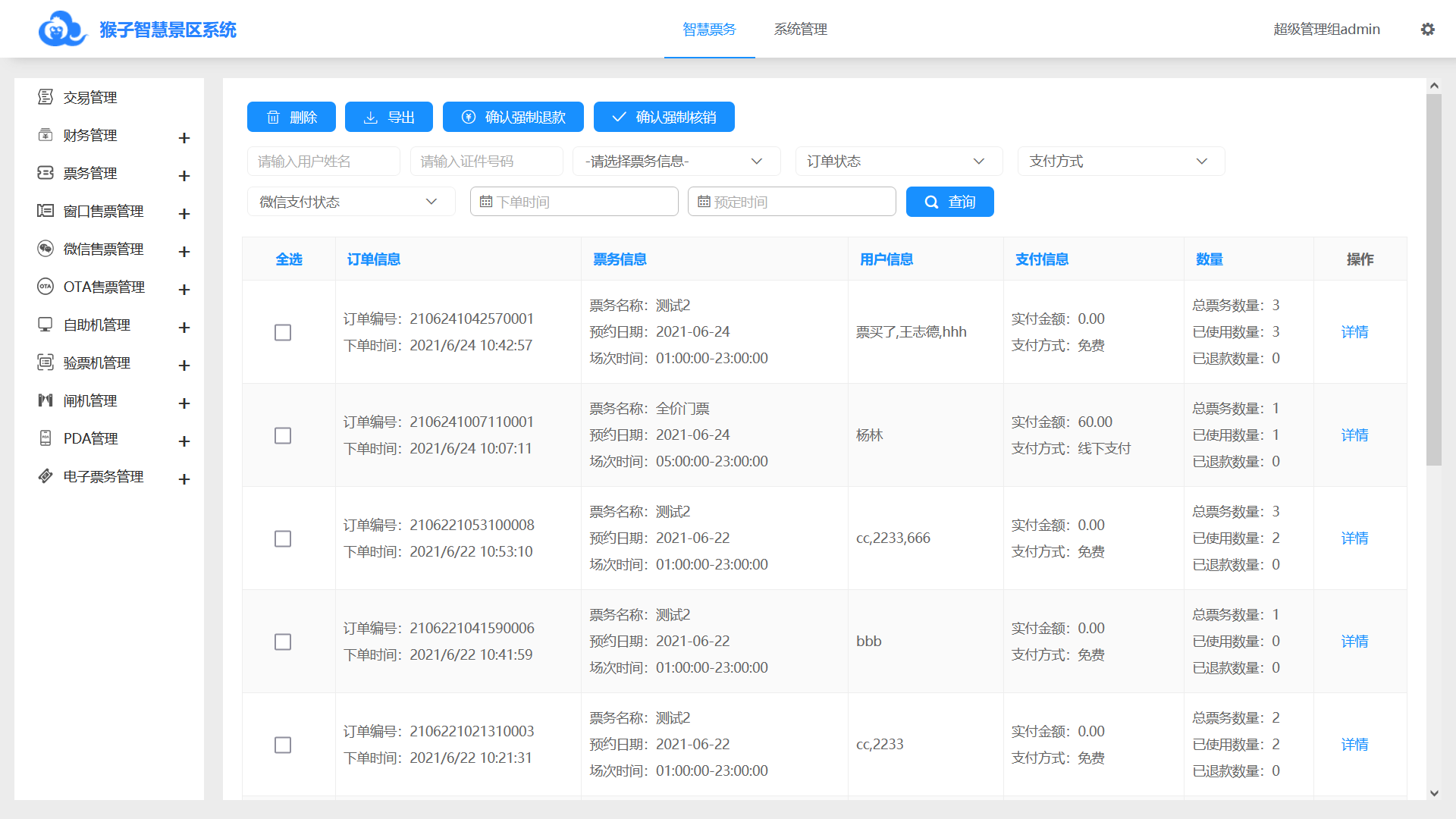This screenshot has width=1456, height=819.
Task: Tick checkbox for order 2106221021310003
Action: click(x=283, y=745)
